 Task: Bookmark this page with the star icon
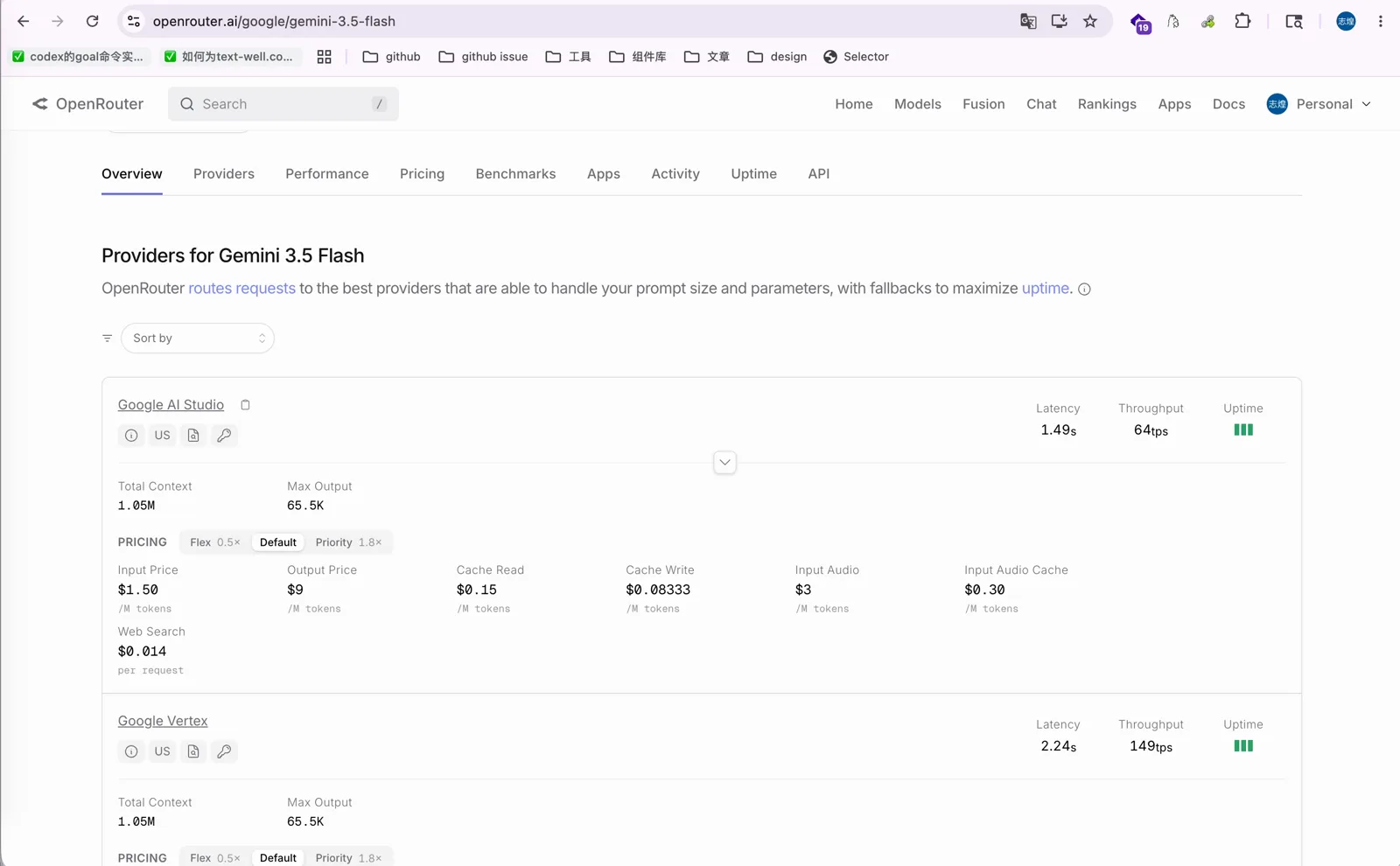pos(1090,21)
